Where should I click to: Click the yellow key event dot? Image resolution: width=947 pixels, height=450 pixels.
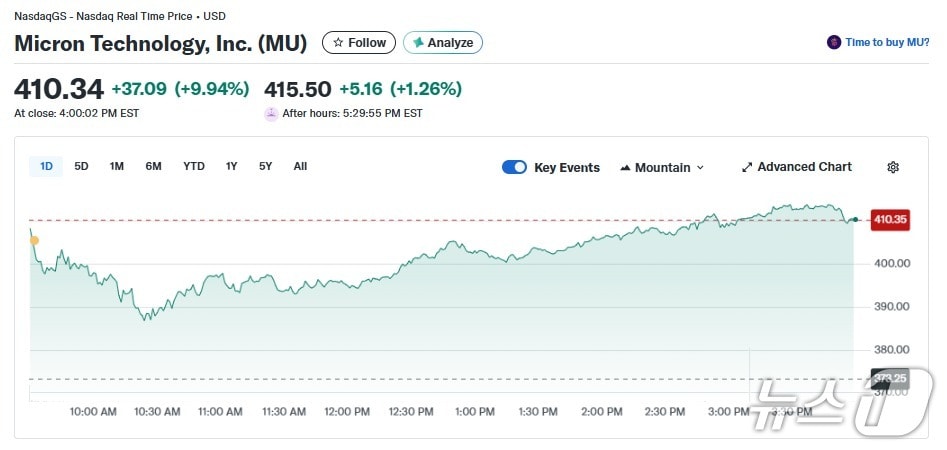[35, 240]
